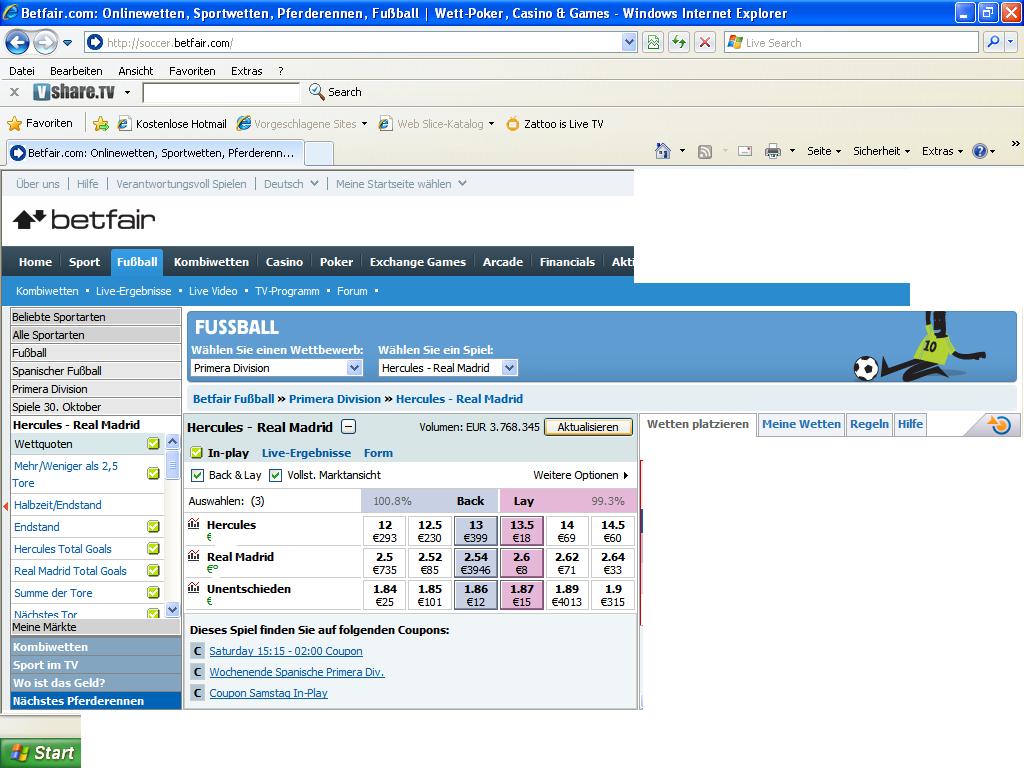Toggle Mehr/Weniger als 2,5 Tore checkbox
Screen dimensions: 1024x768
153,473
